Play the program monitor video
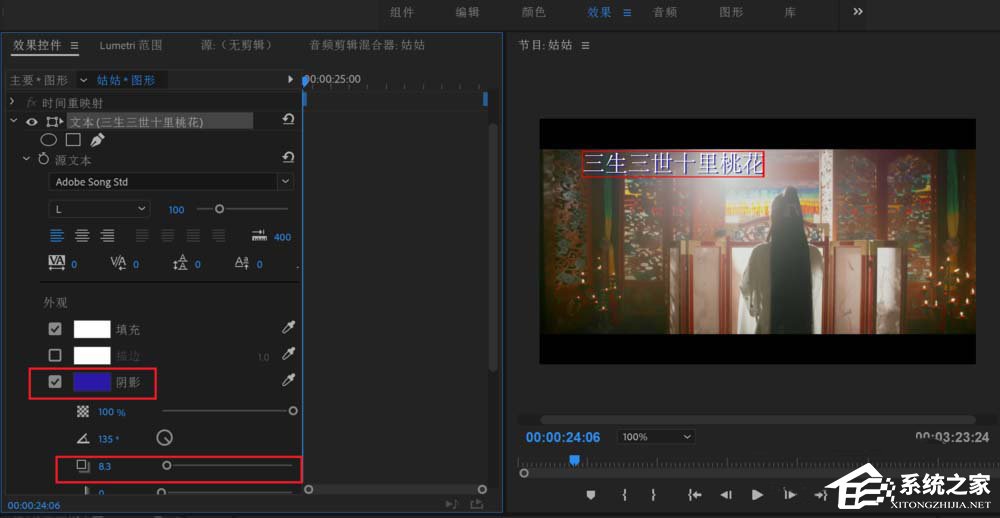The image size is (1000, 518). point(757,494)
